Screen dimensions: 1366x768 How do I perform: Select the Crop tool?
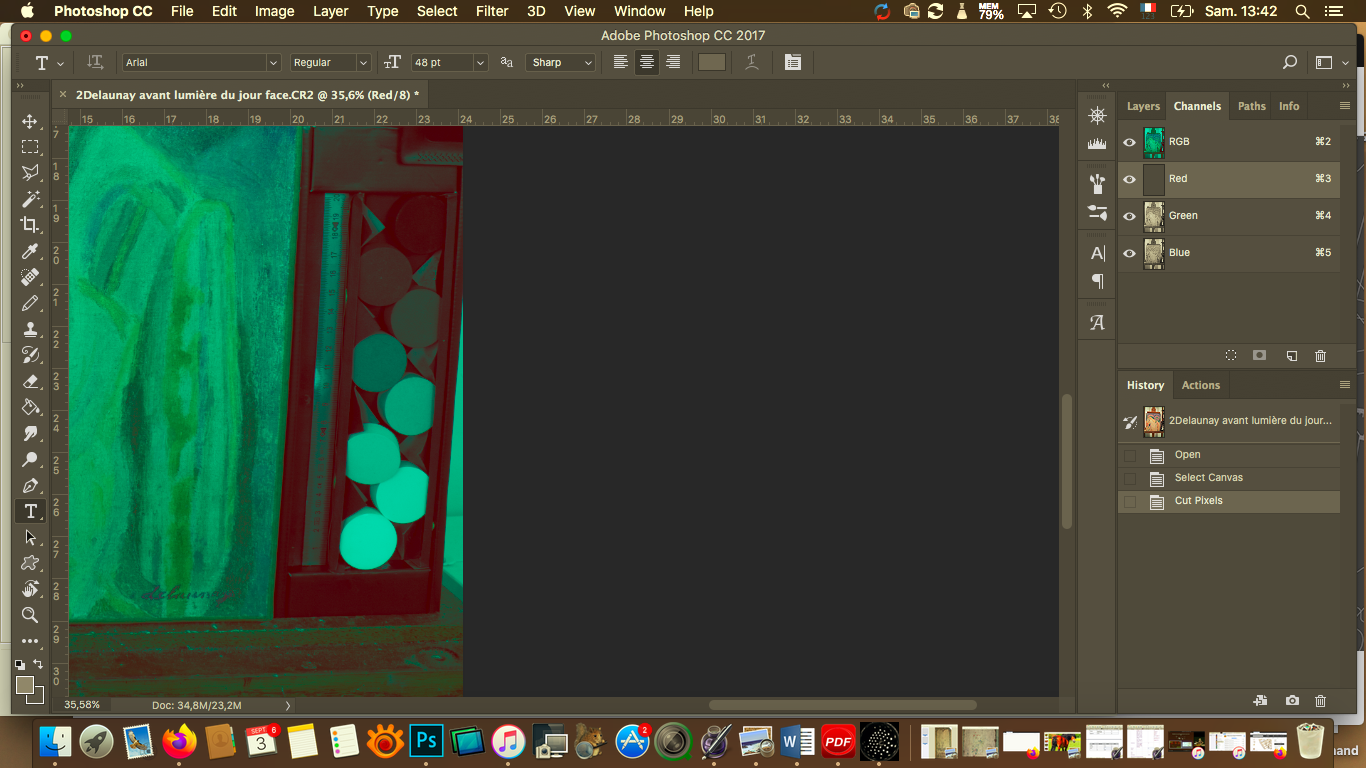[30, 225]
